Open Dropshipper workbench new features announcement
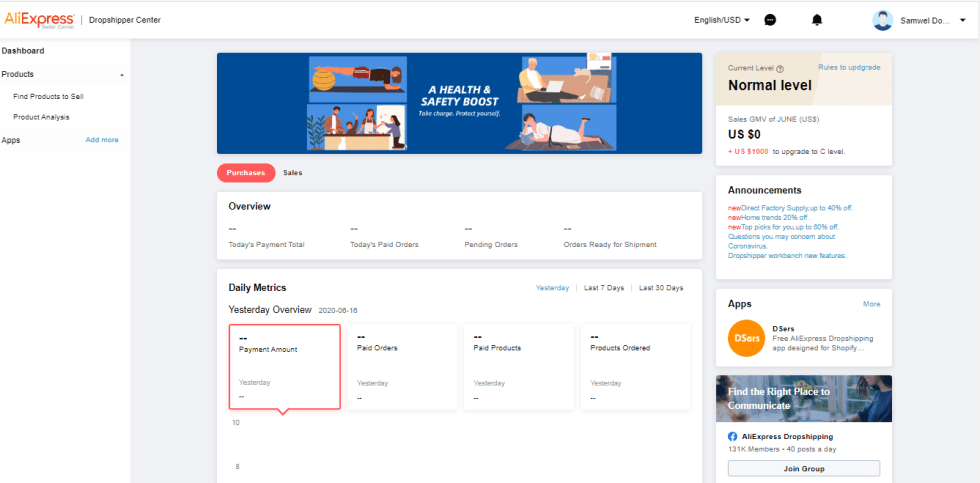 pyautogui.click(x=787, y=256)
